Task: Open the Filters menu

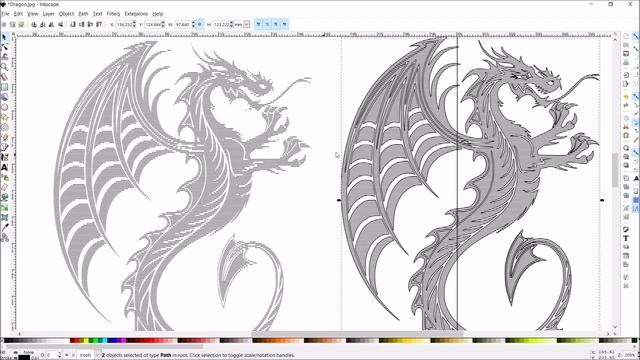Action: [113, 14]
